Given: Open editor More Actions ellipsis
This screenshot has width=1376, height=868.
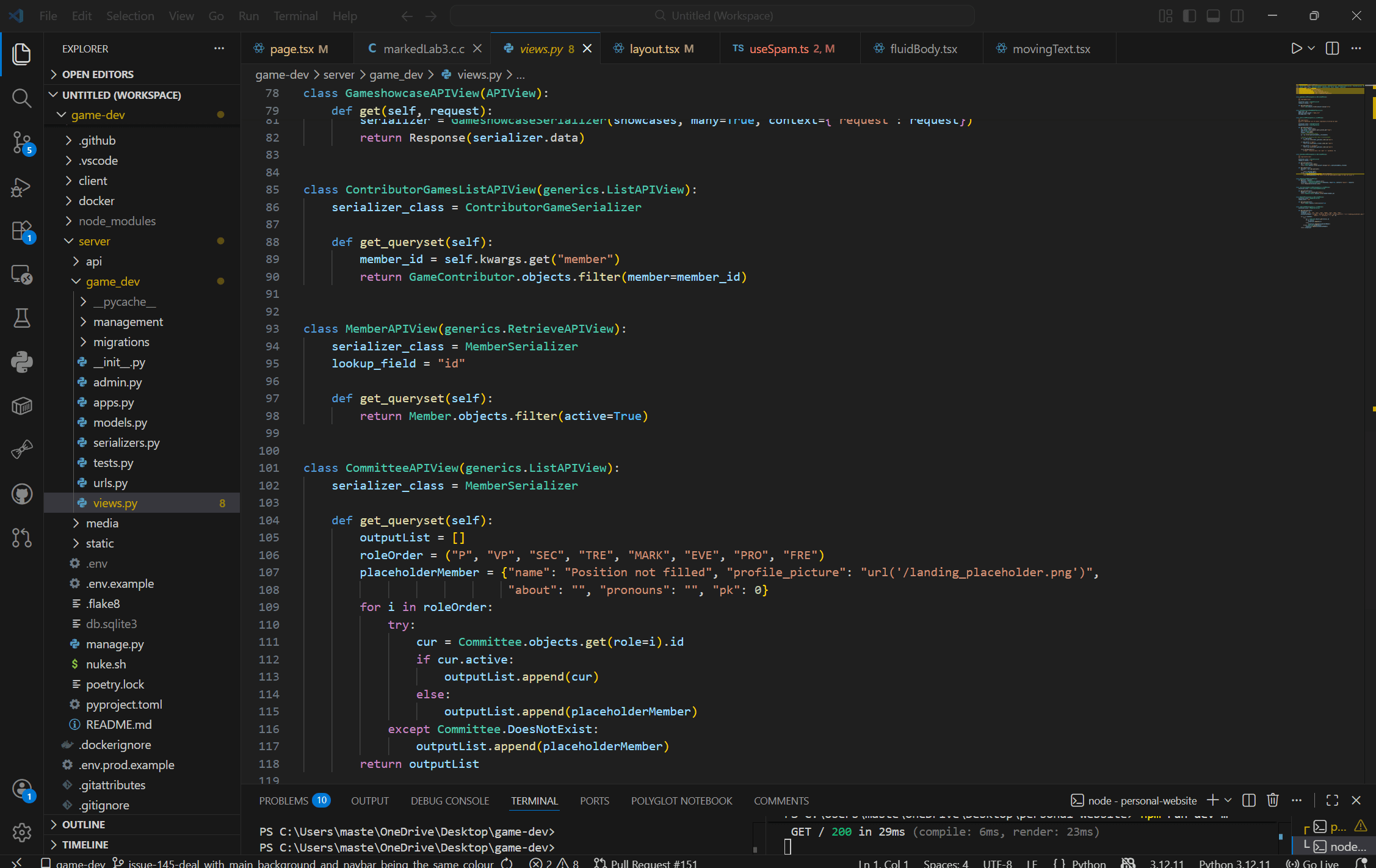Looking at the screenshot, I should [x=1356, y=48].
